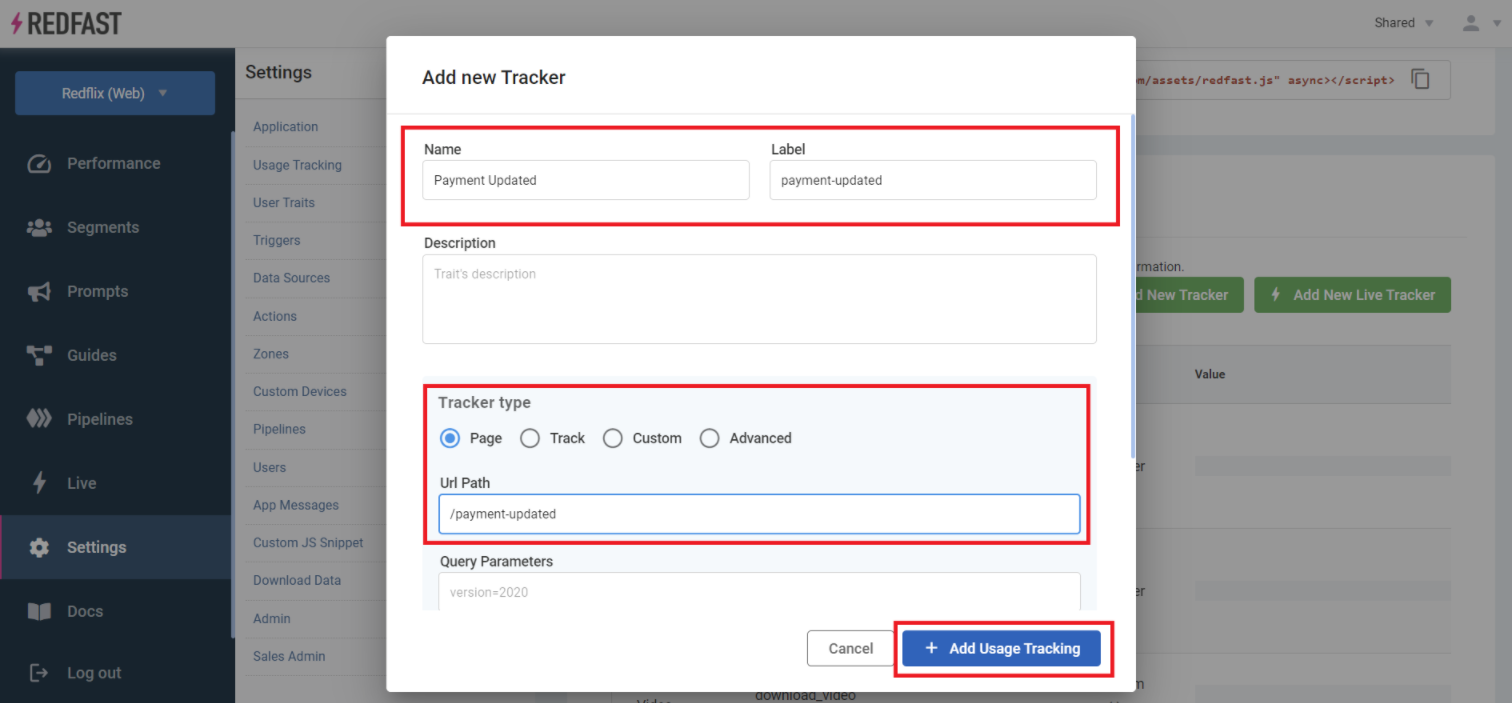1512x703 pixels.
Task: Click the Add New Tracker button behind dialog
Action: coord(1188,295)
